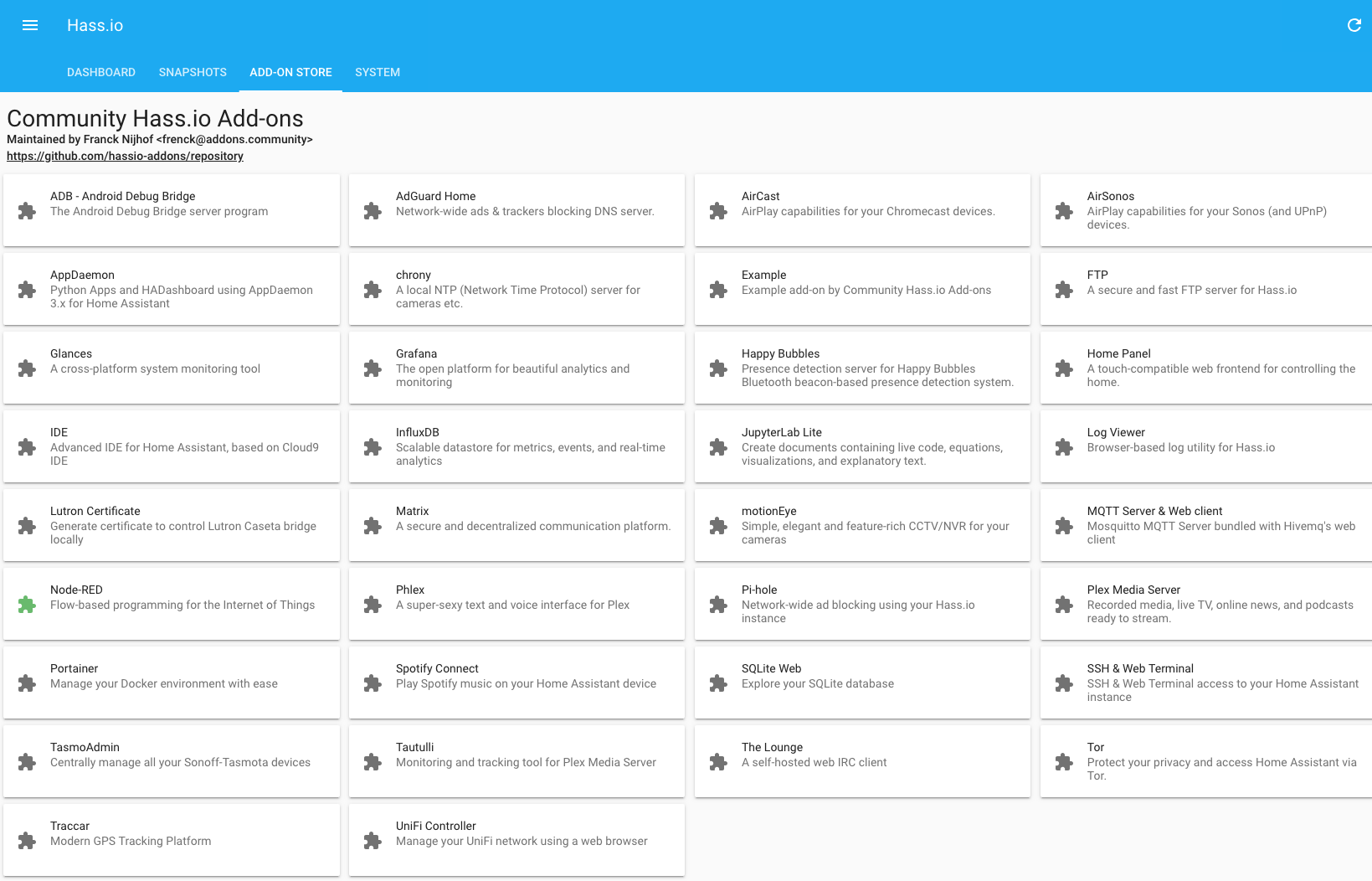Select the Pi-hole add-on
Image resolution: width=1372 pixels, height=881 pixels.
(x=862, y=604)
